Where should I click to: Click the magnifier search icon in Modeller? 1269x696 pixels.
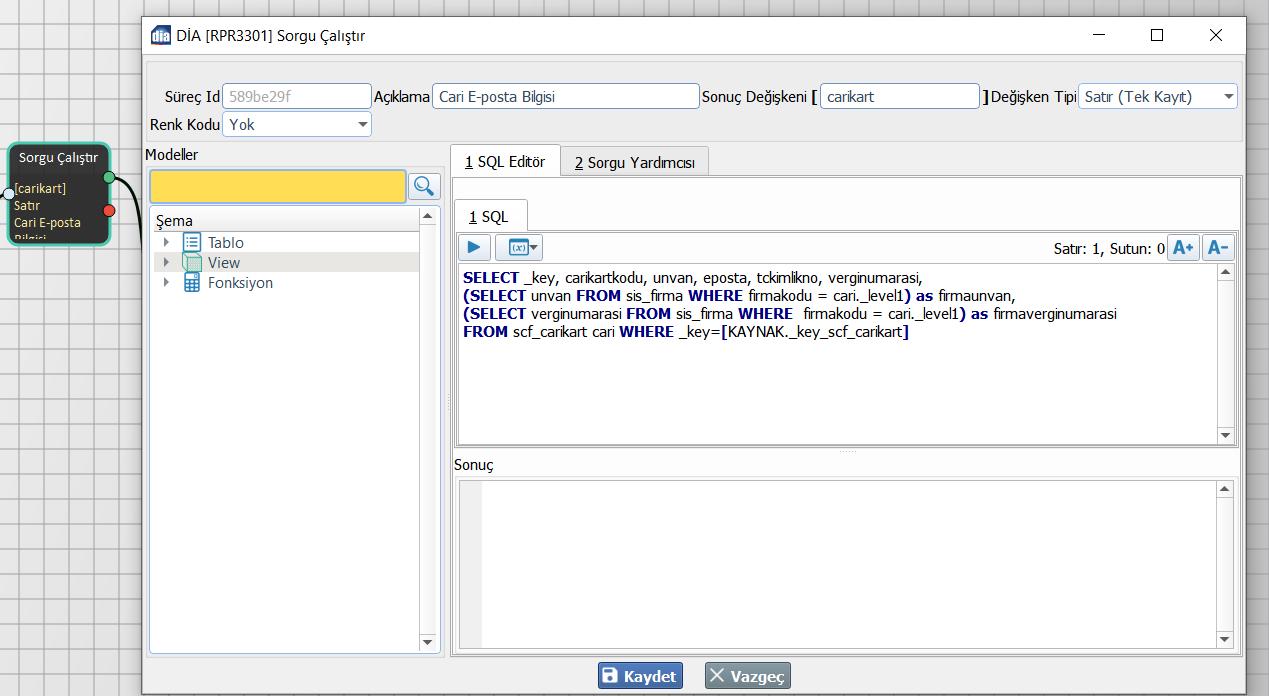point(424,186)
